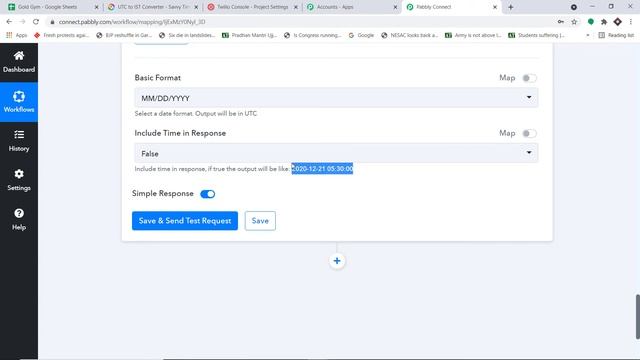Click 'Select a date format' hint text
This screenshot has width=640, height=360.
click(x=196, y=113)
